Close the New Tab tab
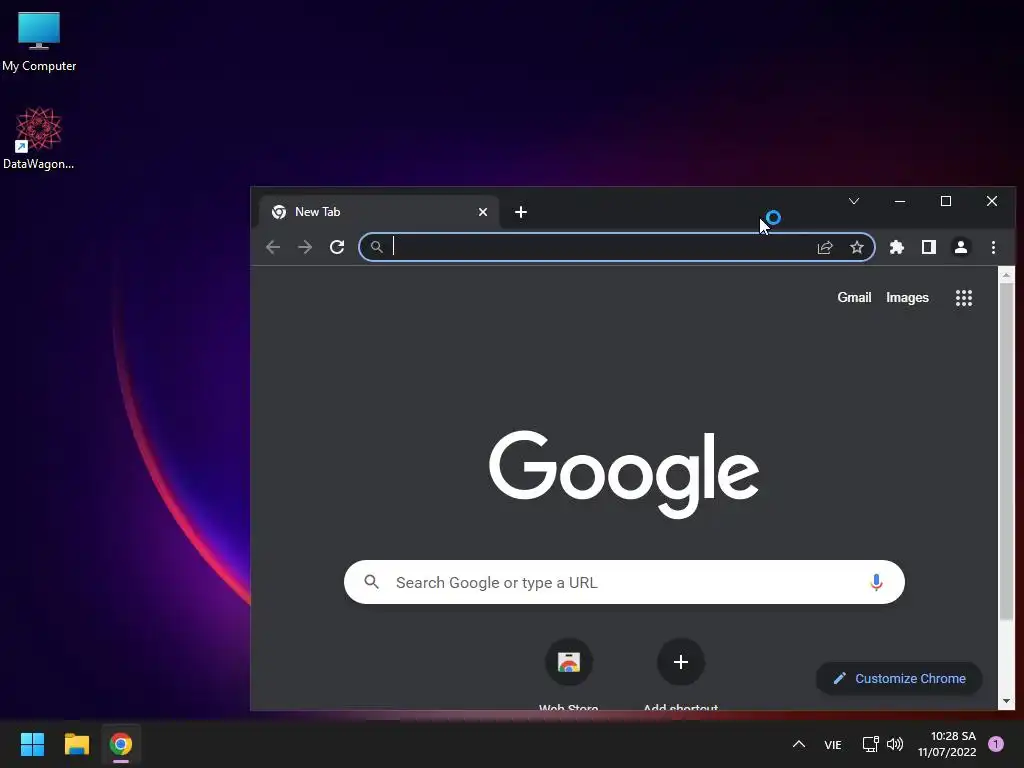The height and width of the screenshot is (768, 1024). pyautogui.click(x=483, y=212)
